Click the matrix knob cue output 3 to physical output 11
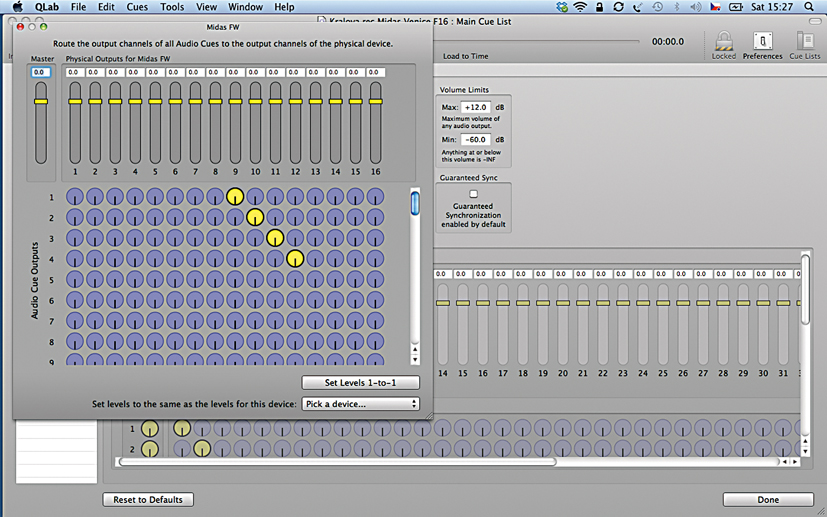Image resolution: width=827 pixels, height=517 pixels. [x=275, y=238]
